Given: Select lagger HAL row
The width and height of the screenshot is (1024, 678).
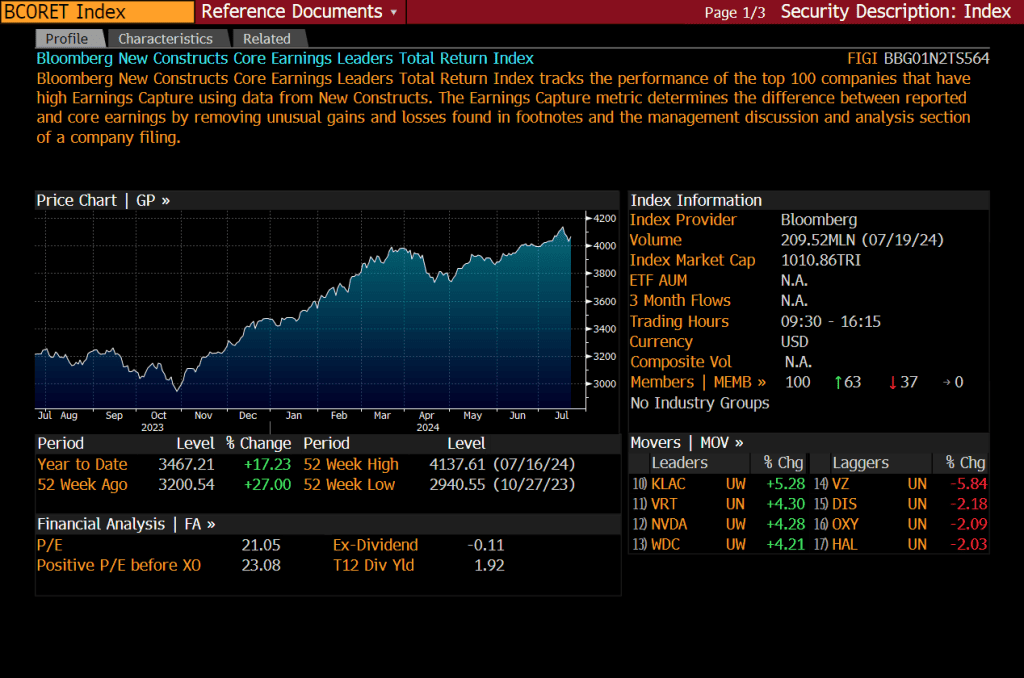Looking at the screenshot, I should [x=901, y=545].
